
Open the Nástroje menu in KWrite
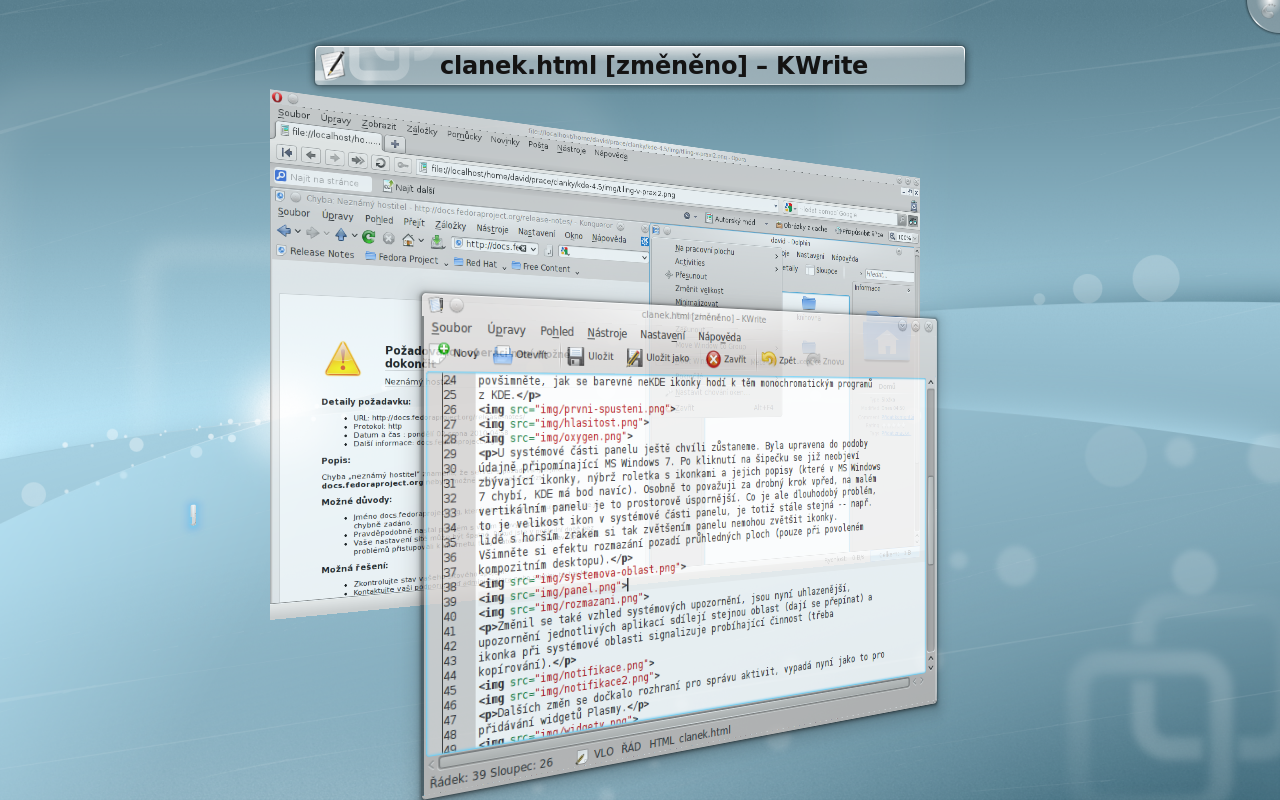point(607,333)
